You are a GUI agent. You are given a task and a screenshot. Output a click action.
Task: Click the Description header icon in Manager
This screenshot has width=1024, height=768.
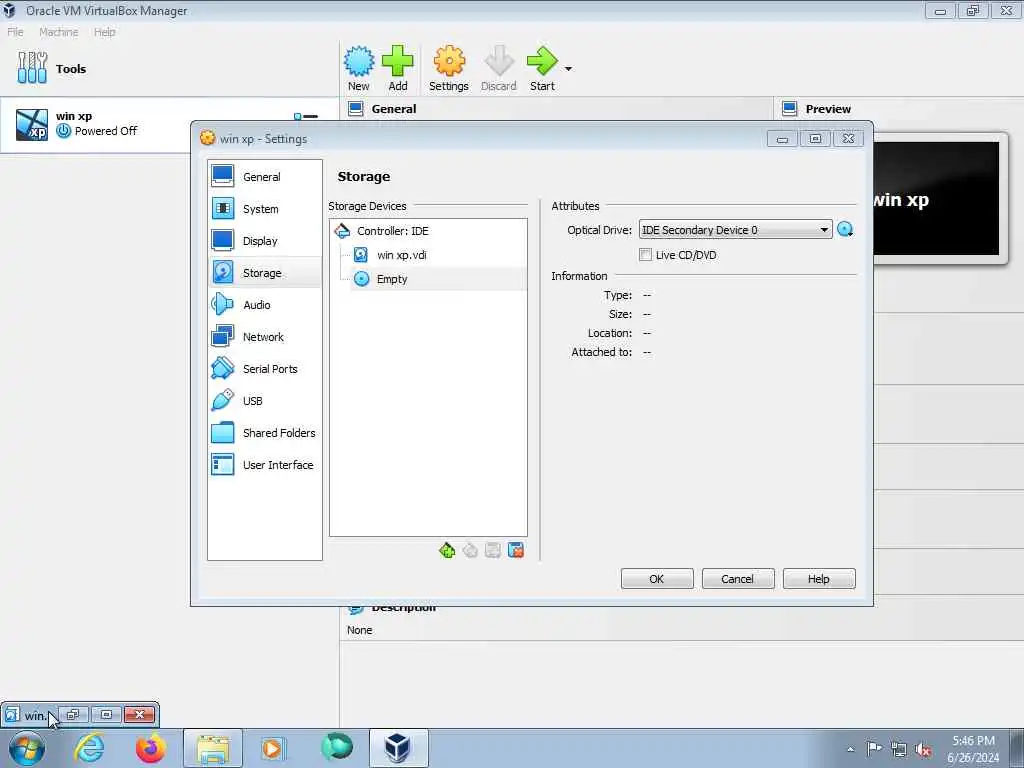coord(356,610)
